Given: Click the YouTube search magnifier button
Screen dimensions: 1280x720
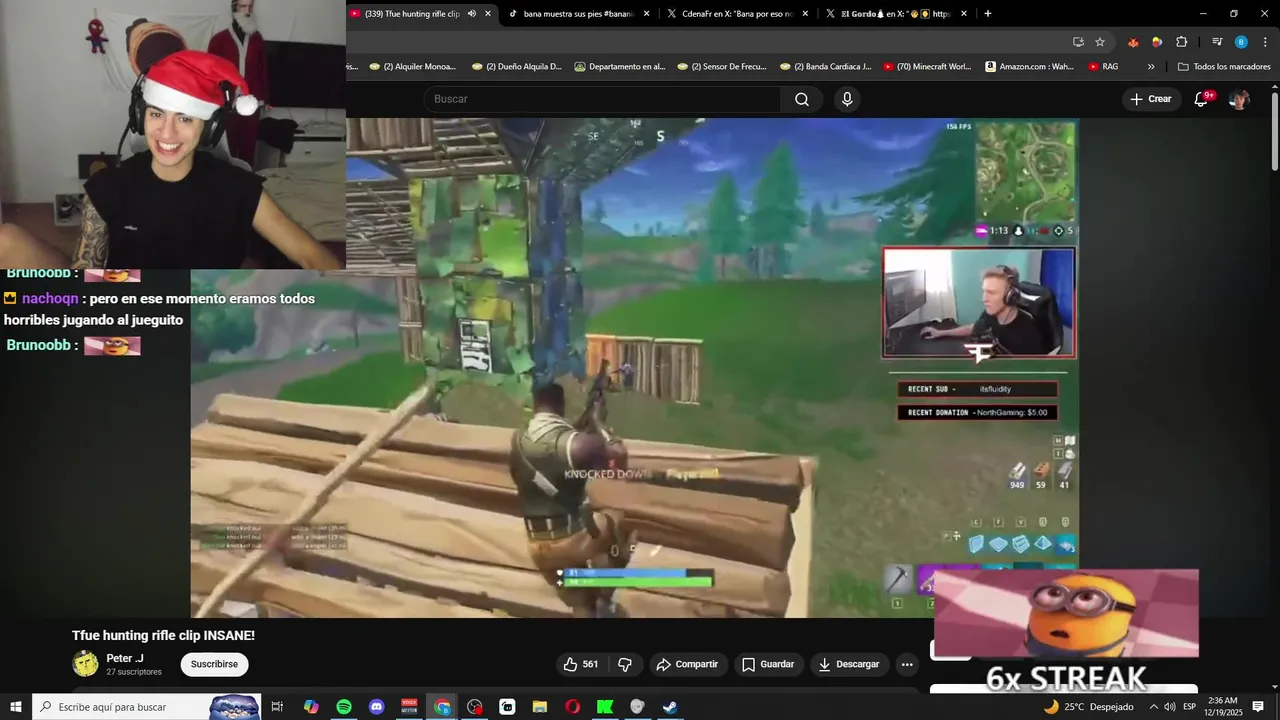Looking at the screenshot, I should pos(802,99).
